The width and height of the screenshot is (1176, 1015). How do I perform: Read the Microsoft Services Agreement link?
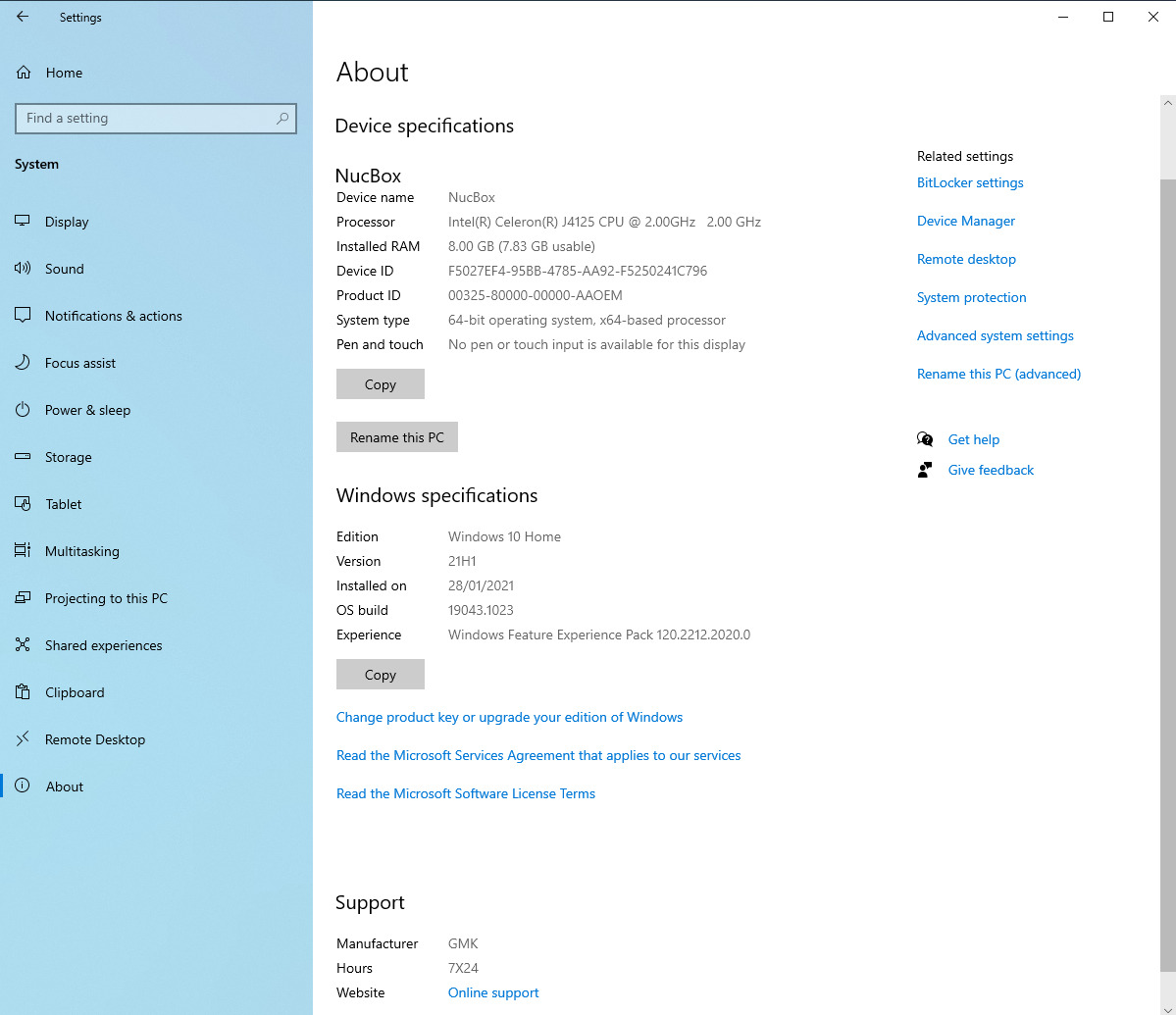tap(538, 756)
